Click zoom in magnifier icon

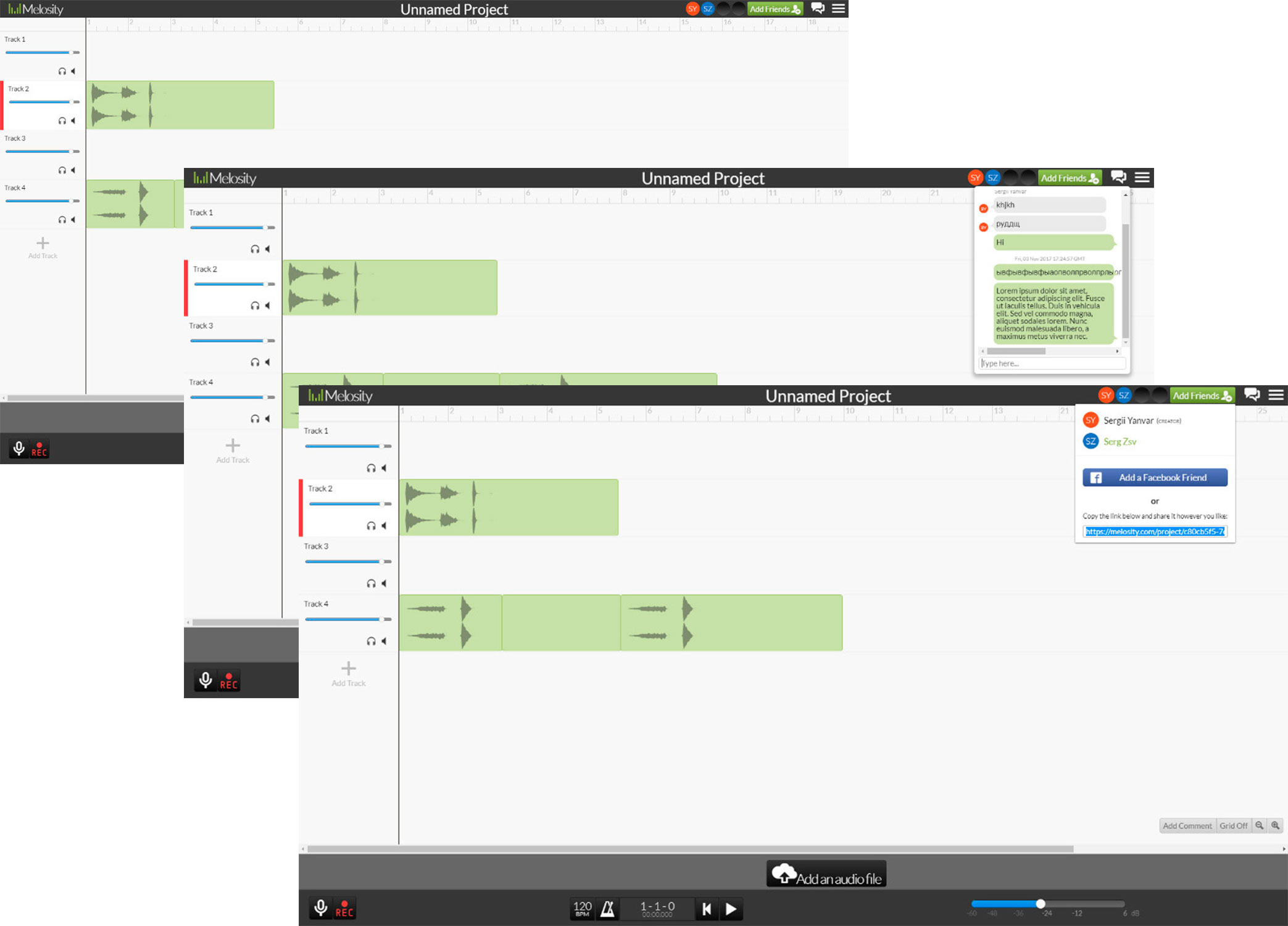[x=1276, y=825]
